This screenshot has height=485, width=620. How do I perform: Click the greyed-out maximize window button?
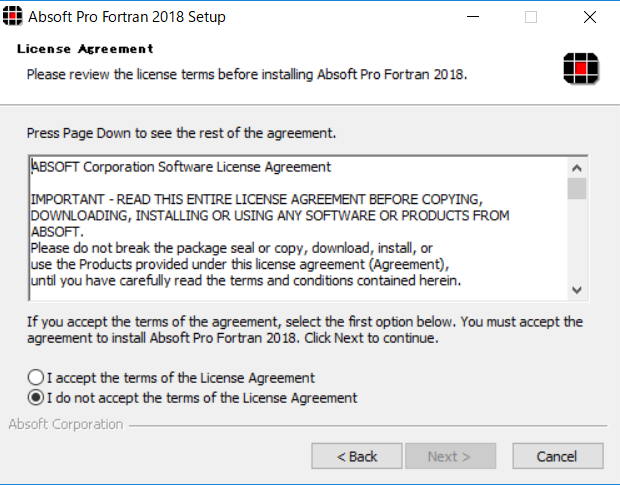(531, 17)
